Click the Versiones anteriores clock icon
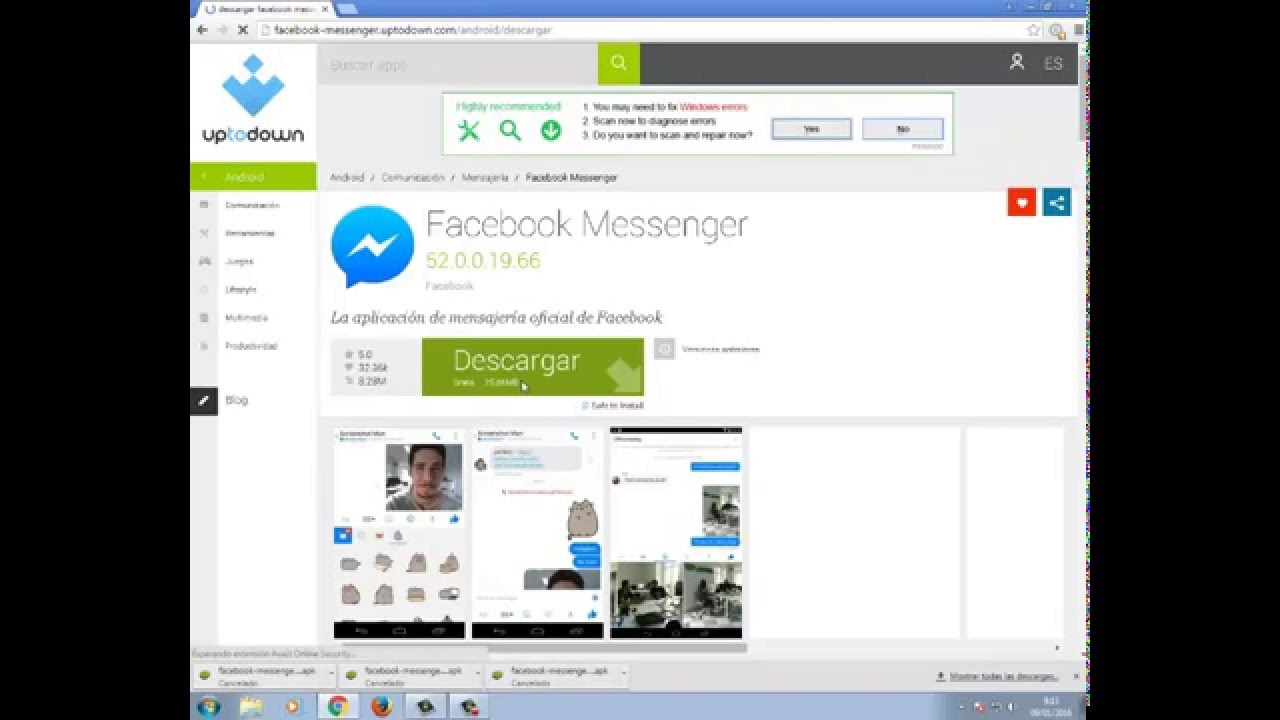Screen dimensions: 1280x720 point(665,349)
